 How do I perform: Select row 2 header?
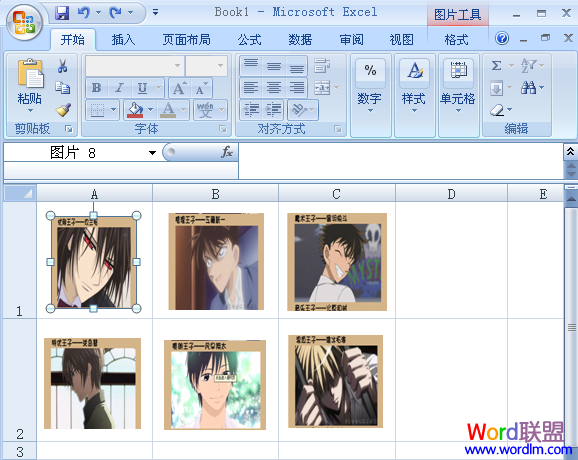coord(20,380)
